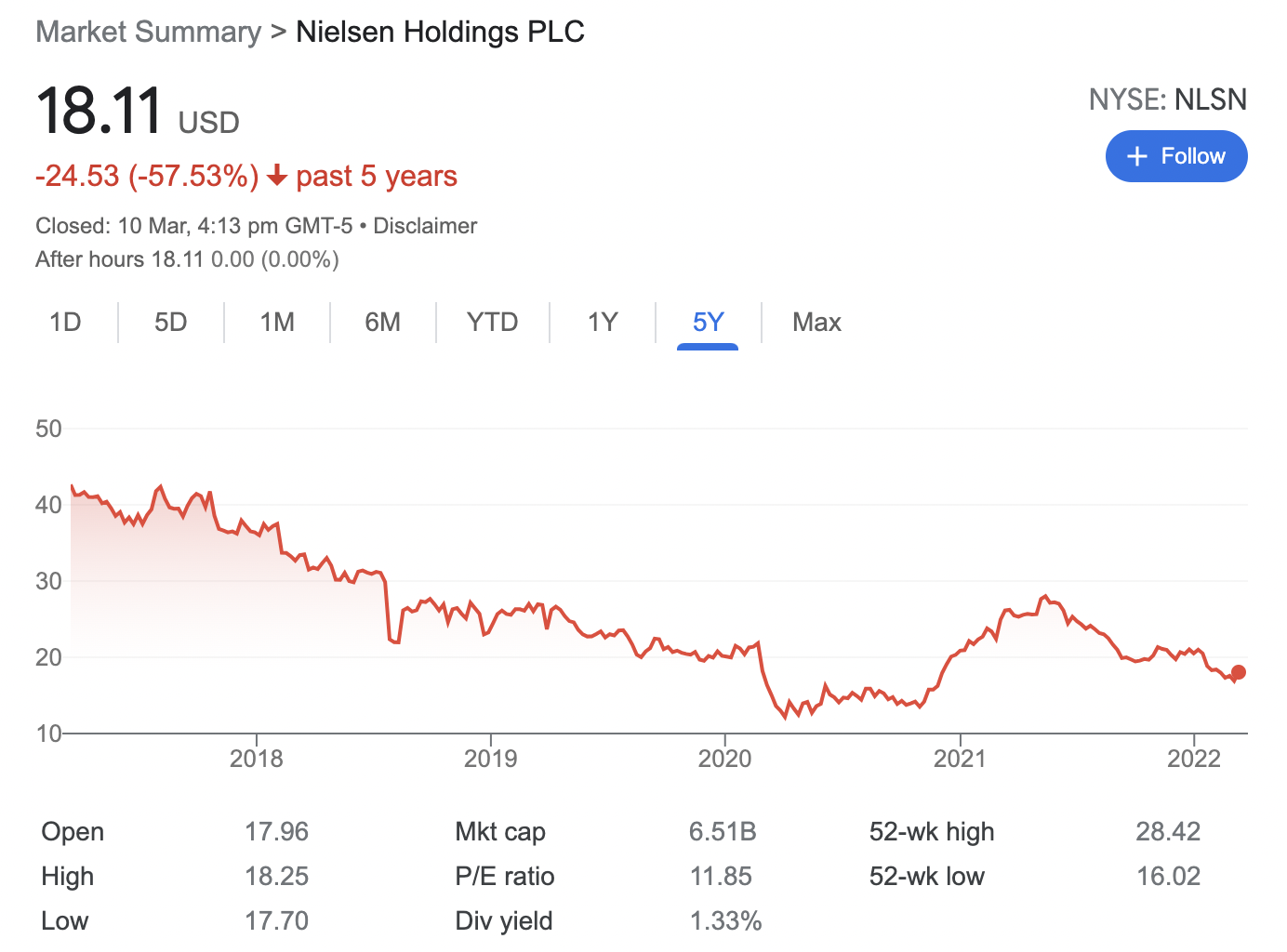
Task: Click the 2018 marker on chart axis
Action: (257, 759)
